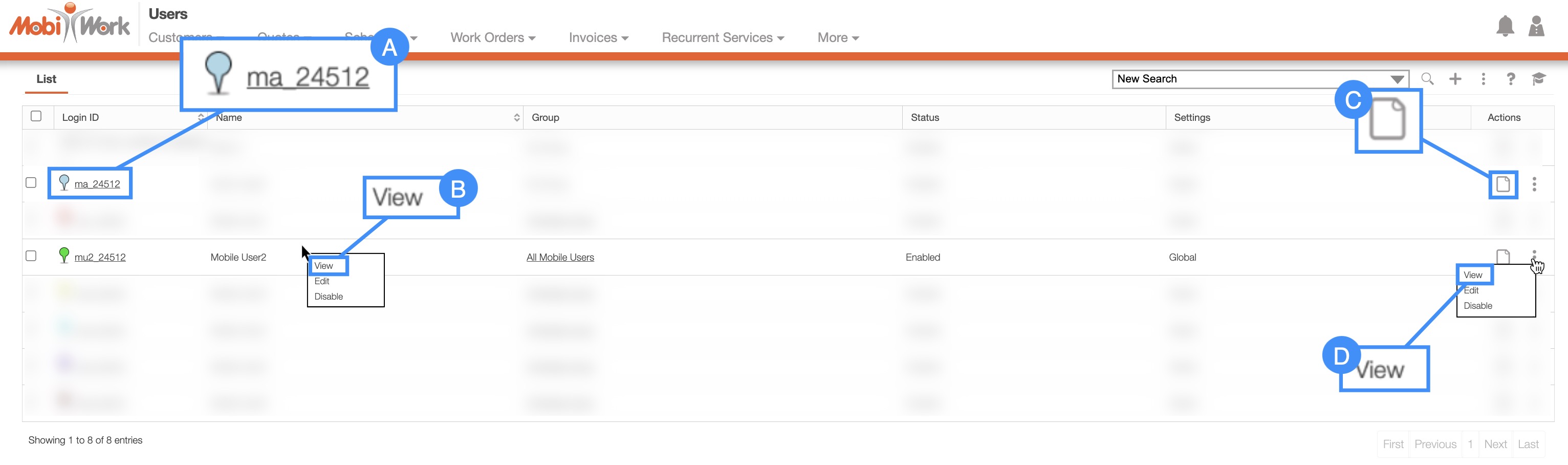Image resolution: width=1568 pixels, height=465 pixels.
Task: Select Disable in the right context menu
Action: (x=1477, y=306)
